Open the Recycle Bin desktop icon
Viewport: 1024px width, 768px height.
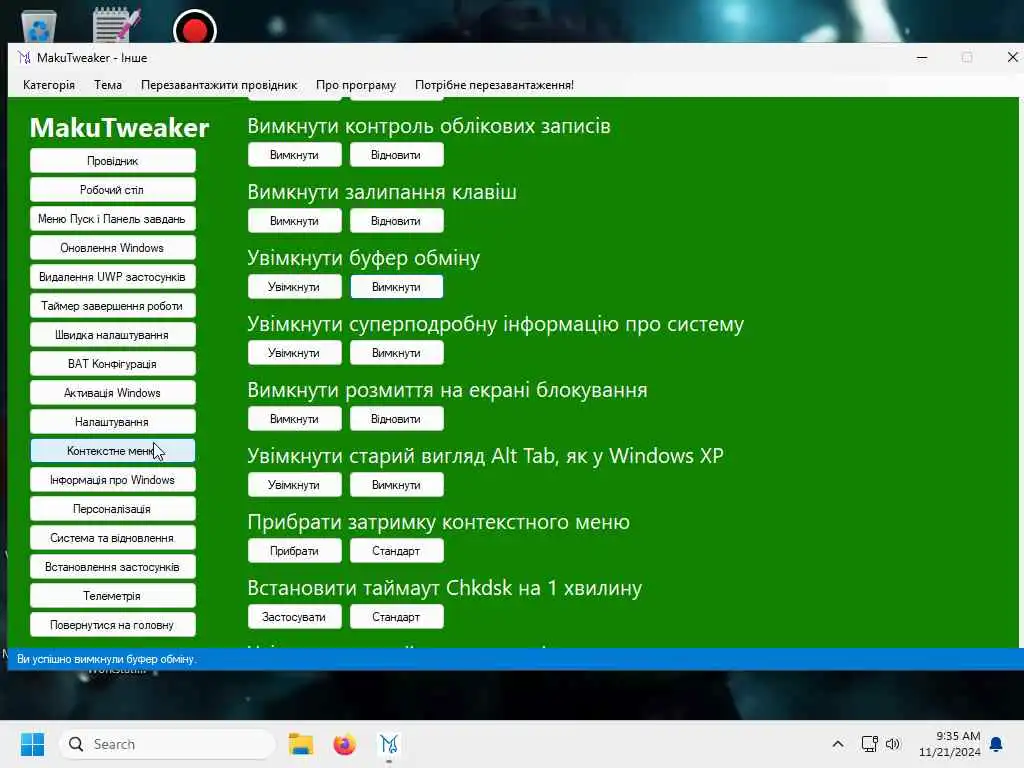pyautogui.click(x=39, y=26)
